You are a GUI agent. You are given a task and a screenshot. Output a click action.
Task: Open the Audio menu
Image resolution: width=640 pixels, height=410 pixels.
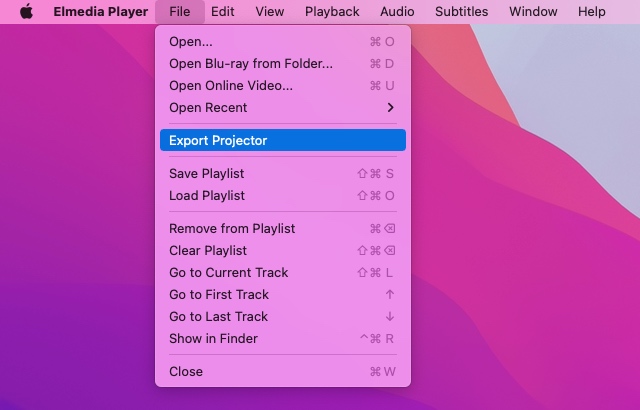point(397,11)
